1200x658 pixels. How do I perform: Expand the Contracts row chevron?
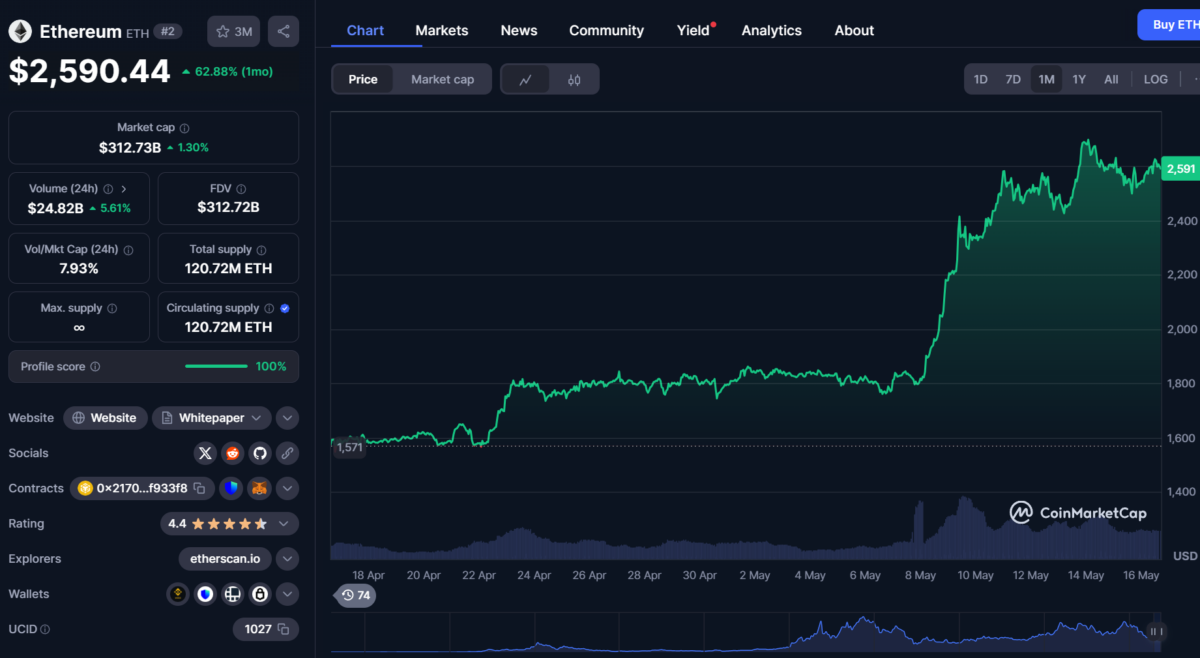[287, 488]
